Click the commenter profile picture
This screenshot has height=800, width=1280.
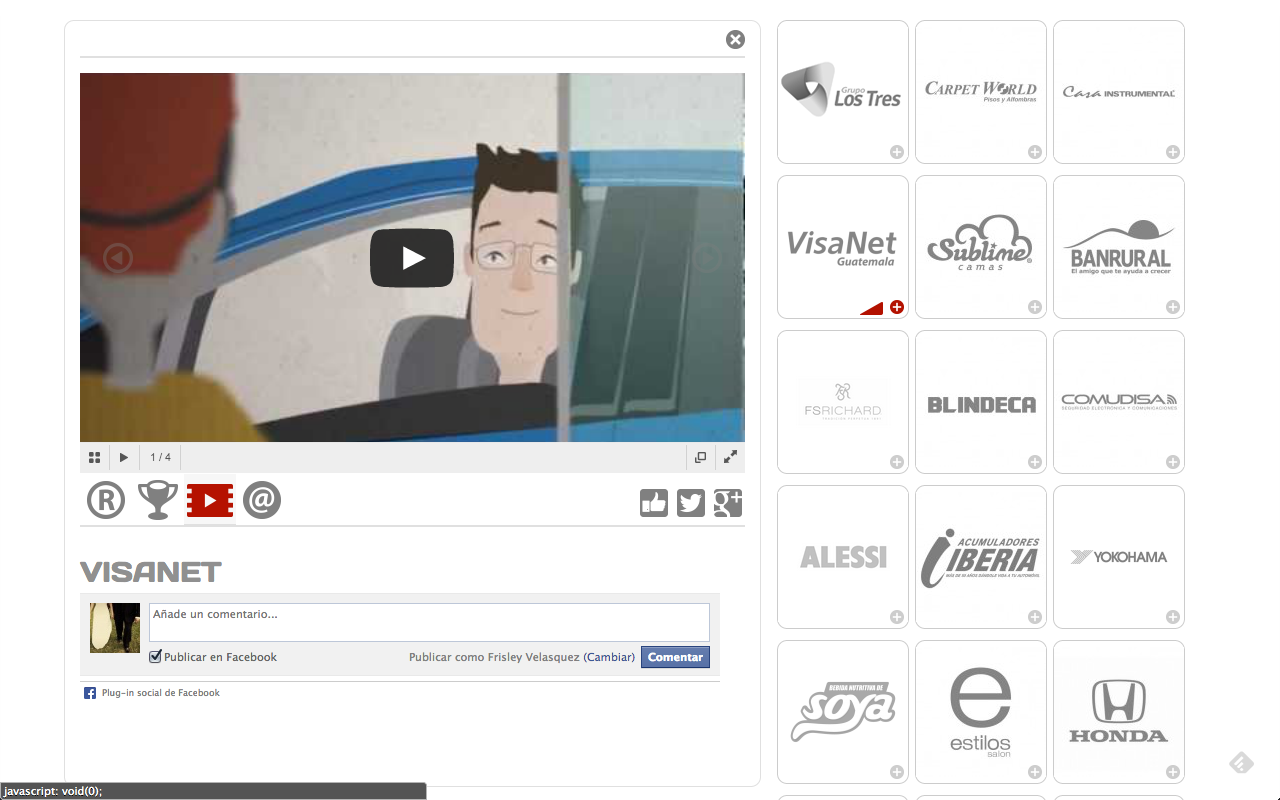[x=115, y=628]
